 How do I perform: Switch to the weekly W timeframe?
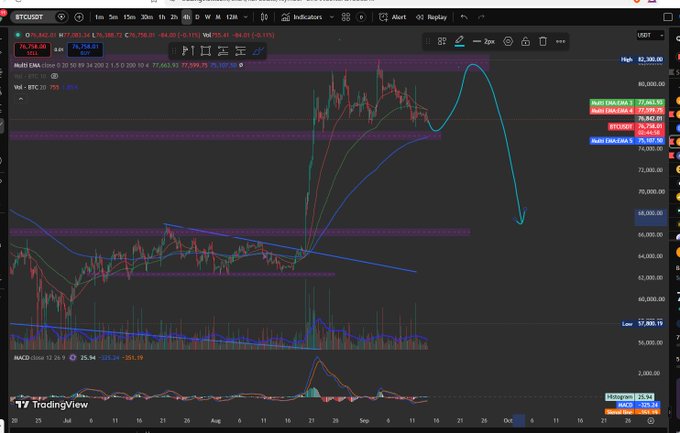(207, 17)
